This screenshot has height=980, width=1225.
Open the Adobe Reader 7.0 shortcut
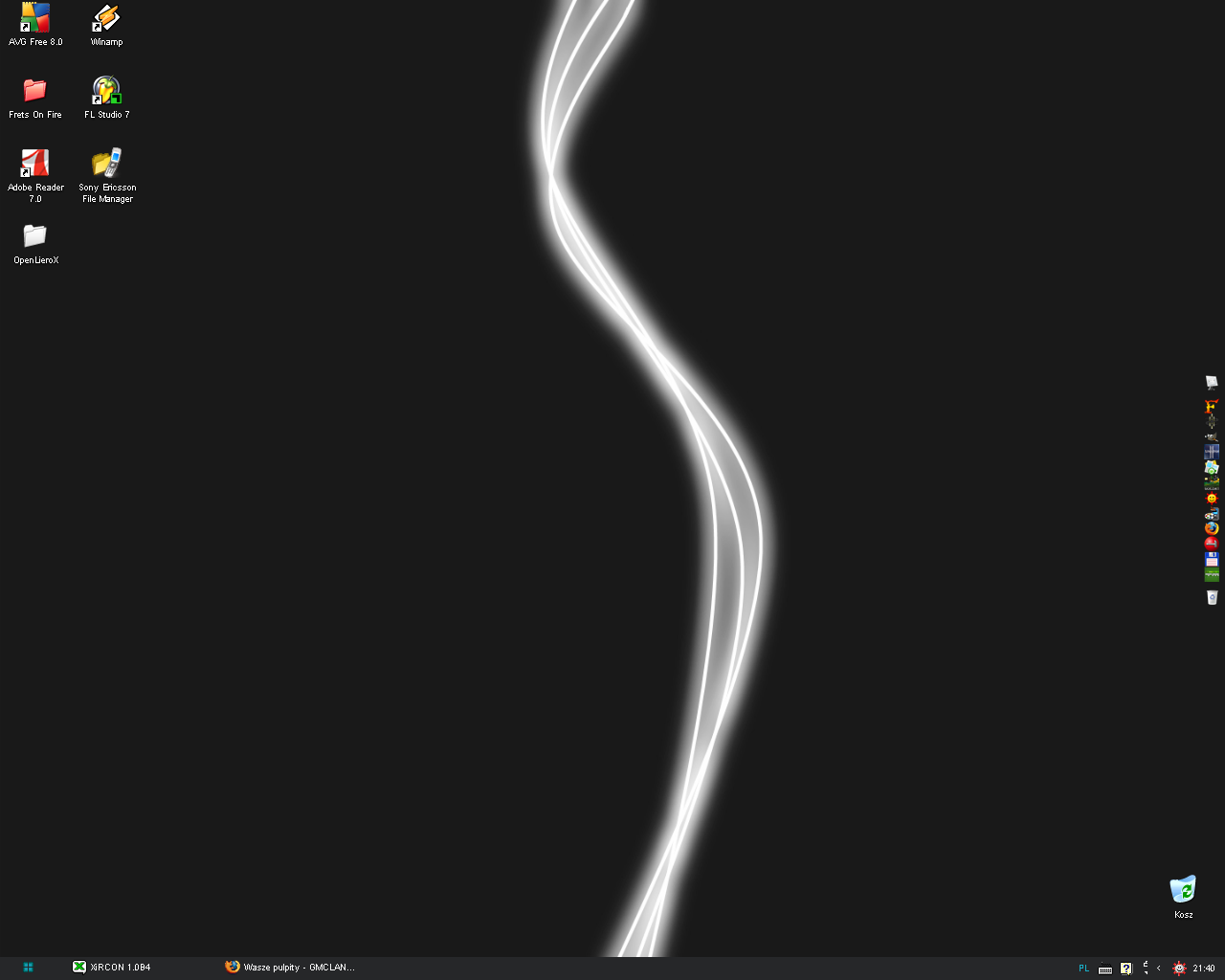35,164
